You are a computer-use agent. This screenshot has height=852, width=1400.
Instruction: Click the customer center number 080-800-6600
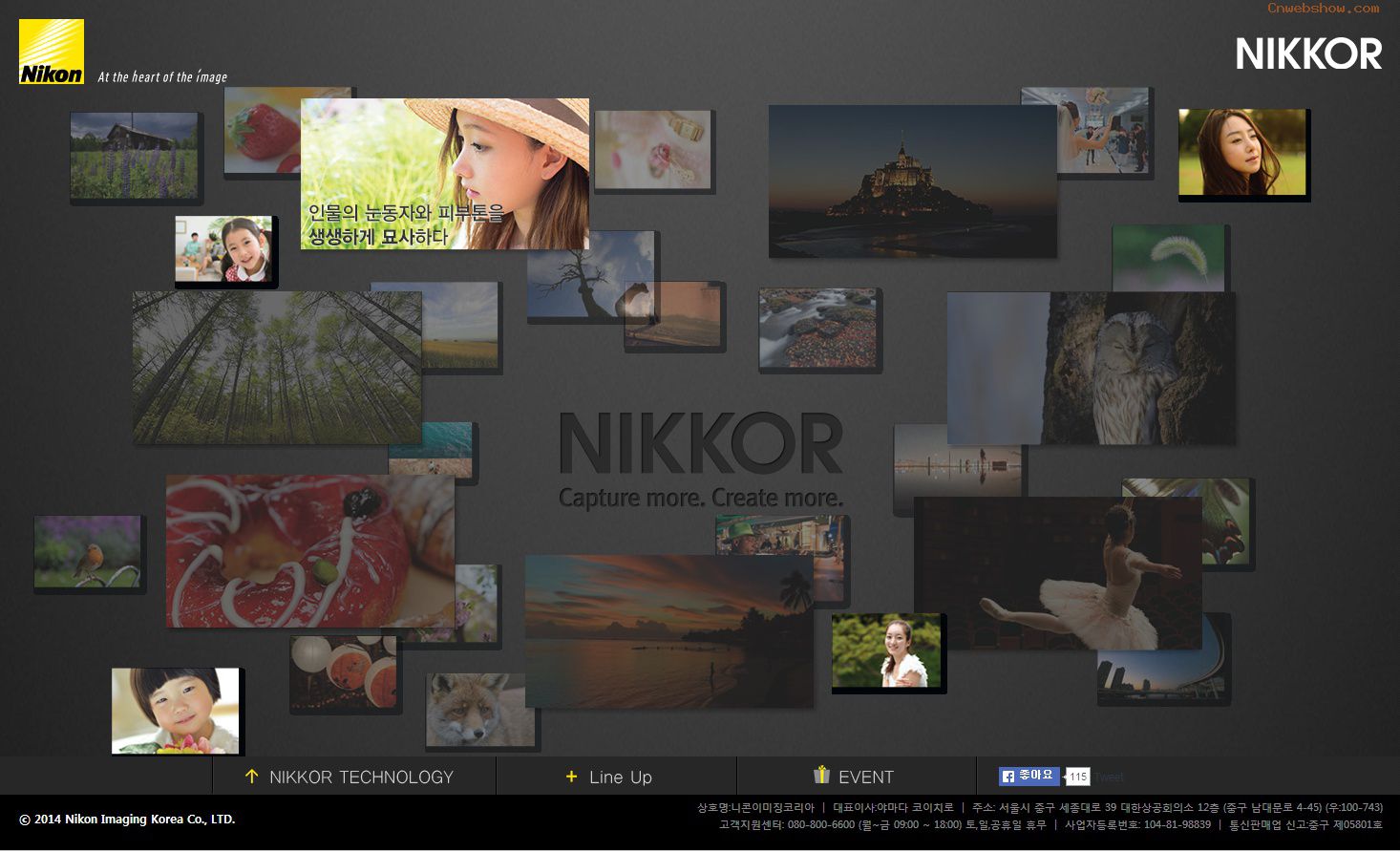820,824
